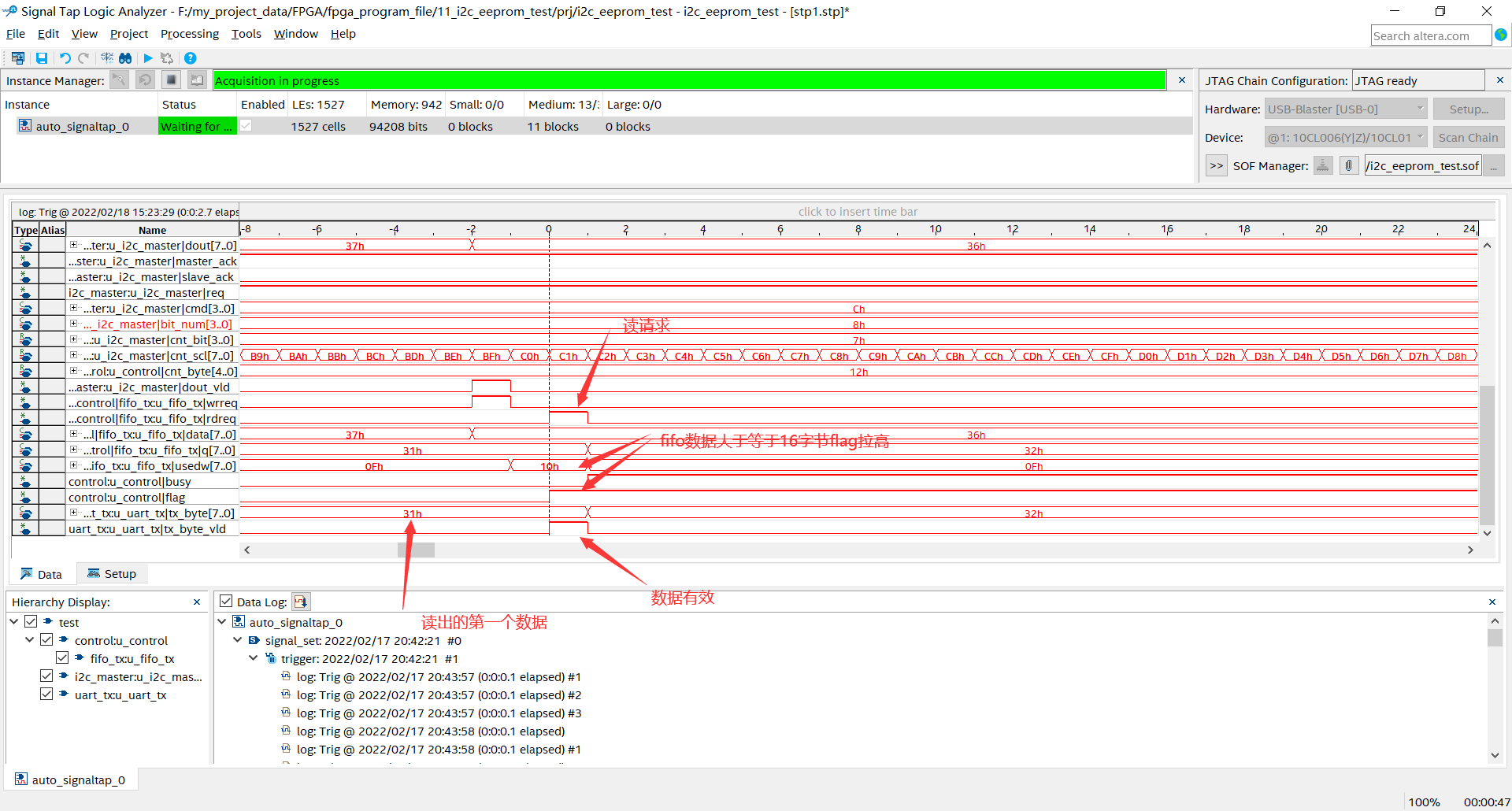
Task: Browse SOF file with the ... button
Action: [x=1495, y=165]
